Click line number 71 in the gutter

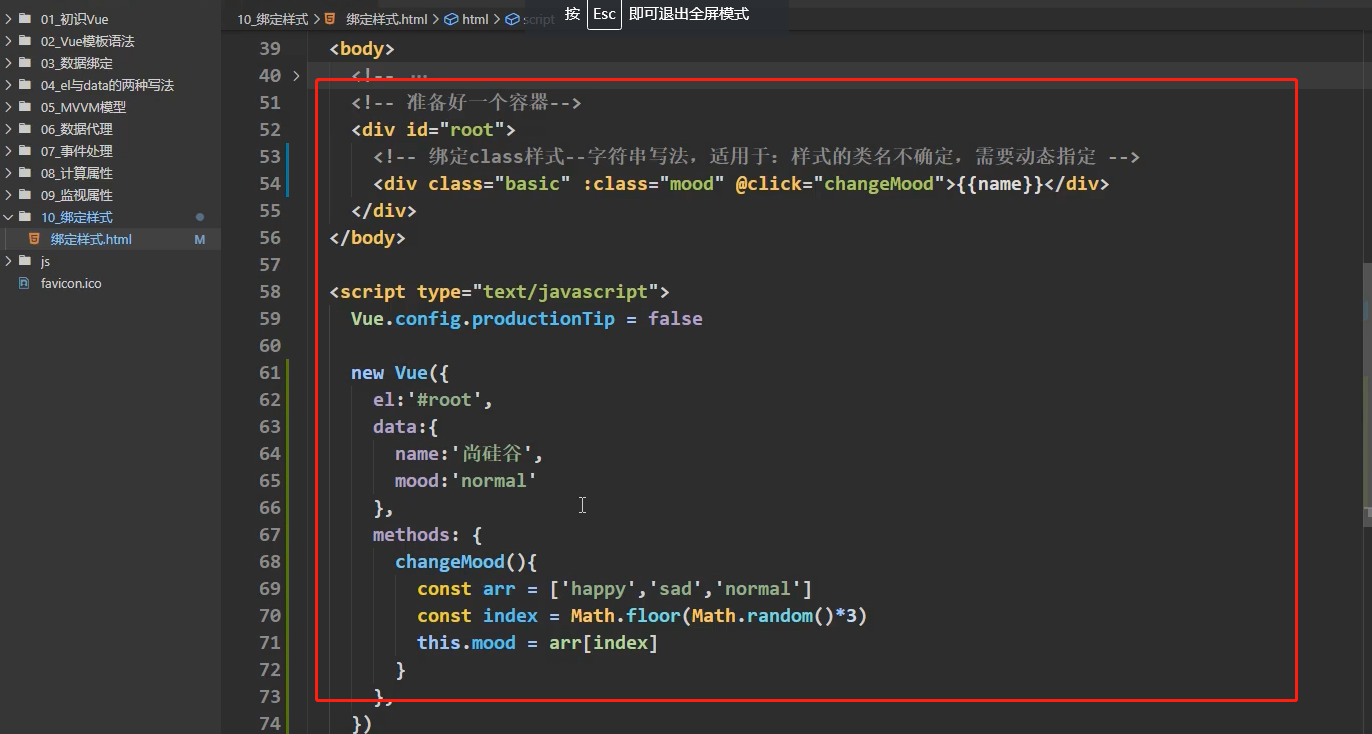[x=270, y=643]
